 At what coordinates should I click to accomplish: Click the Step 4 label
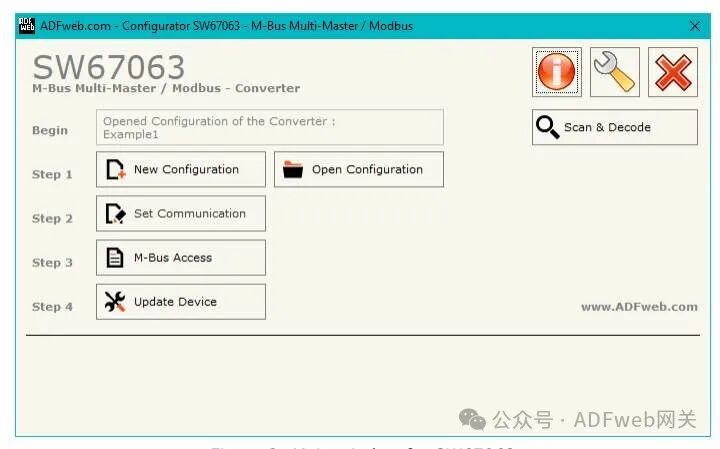52,307
